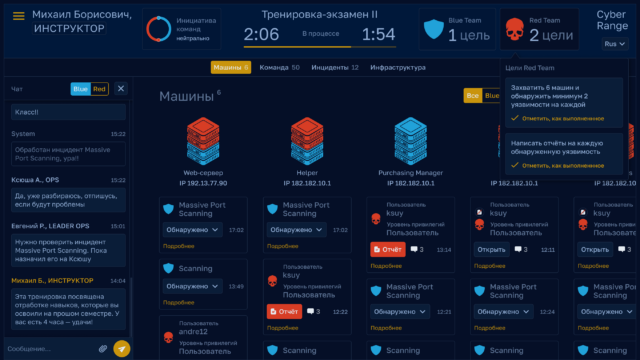Viewport: 640px width, 360px height.
Task: Click Подробнее under Purchasing Manager ksuy card
Action: point(386,266)
